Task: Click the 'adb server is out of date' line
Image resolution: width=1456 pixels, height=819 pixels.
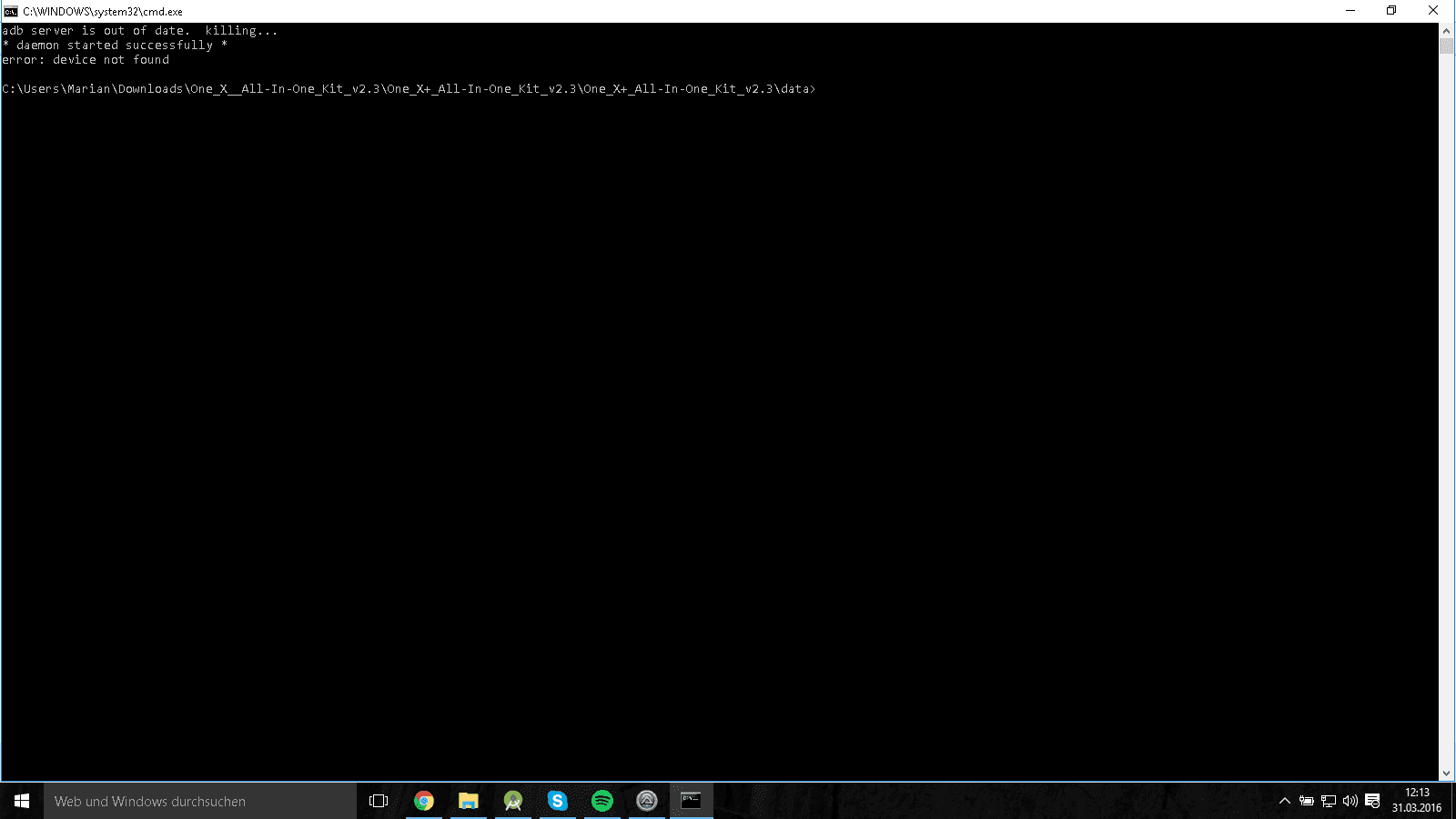Action: pos(140,31)
